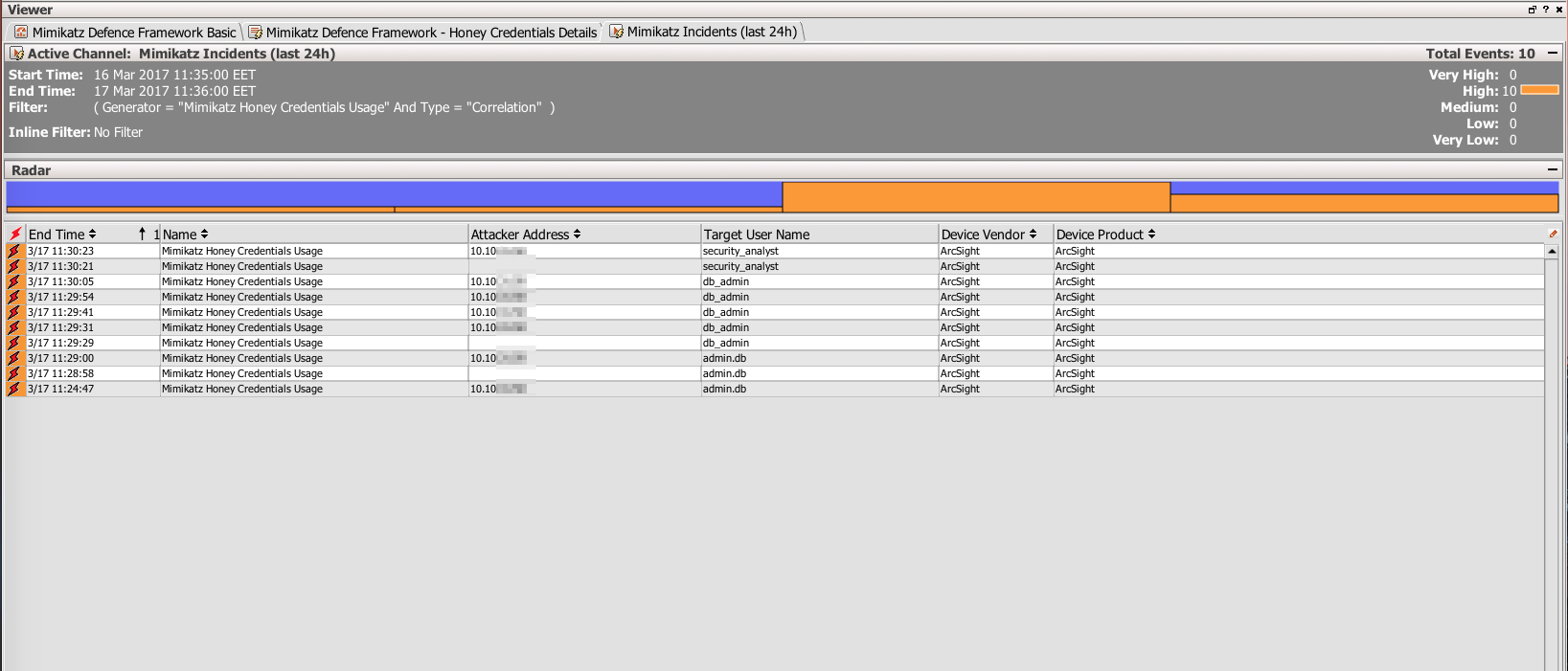Switch to Mimikatz Defence Framework Basic tab
Viewport: 1568px width, 671px height.
[x=133, y=33]
